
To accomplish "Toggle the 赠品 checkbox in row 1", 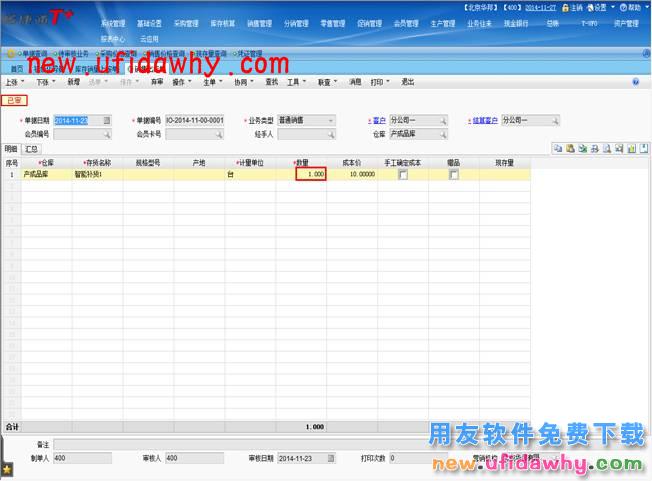I will (454, 175).
